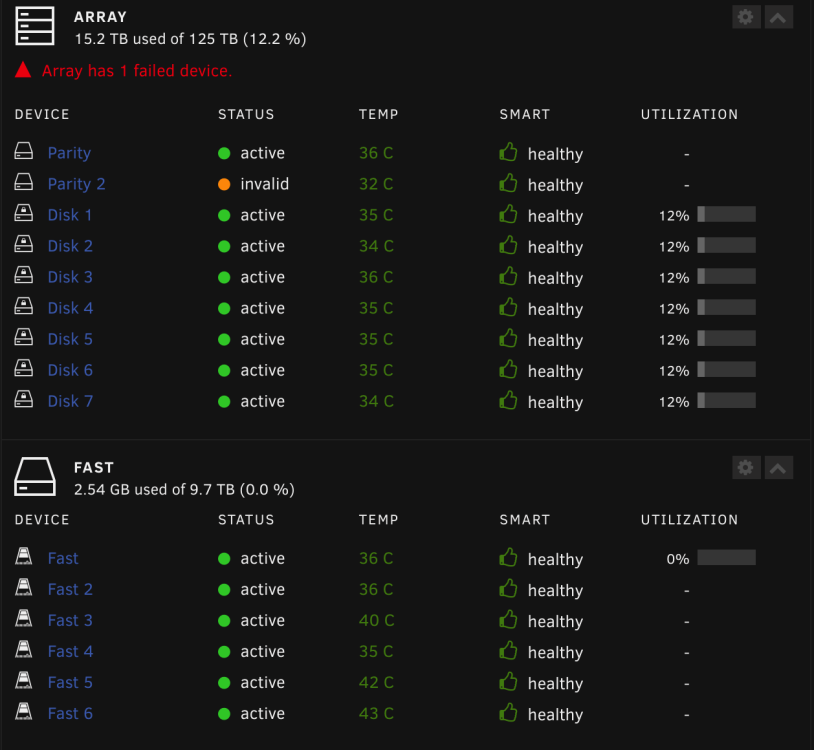Click the disk icon beside Disk 1

click(23, 213)
